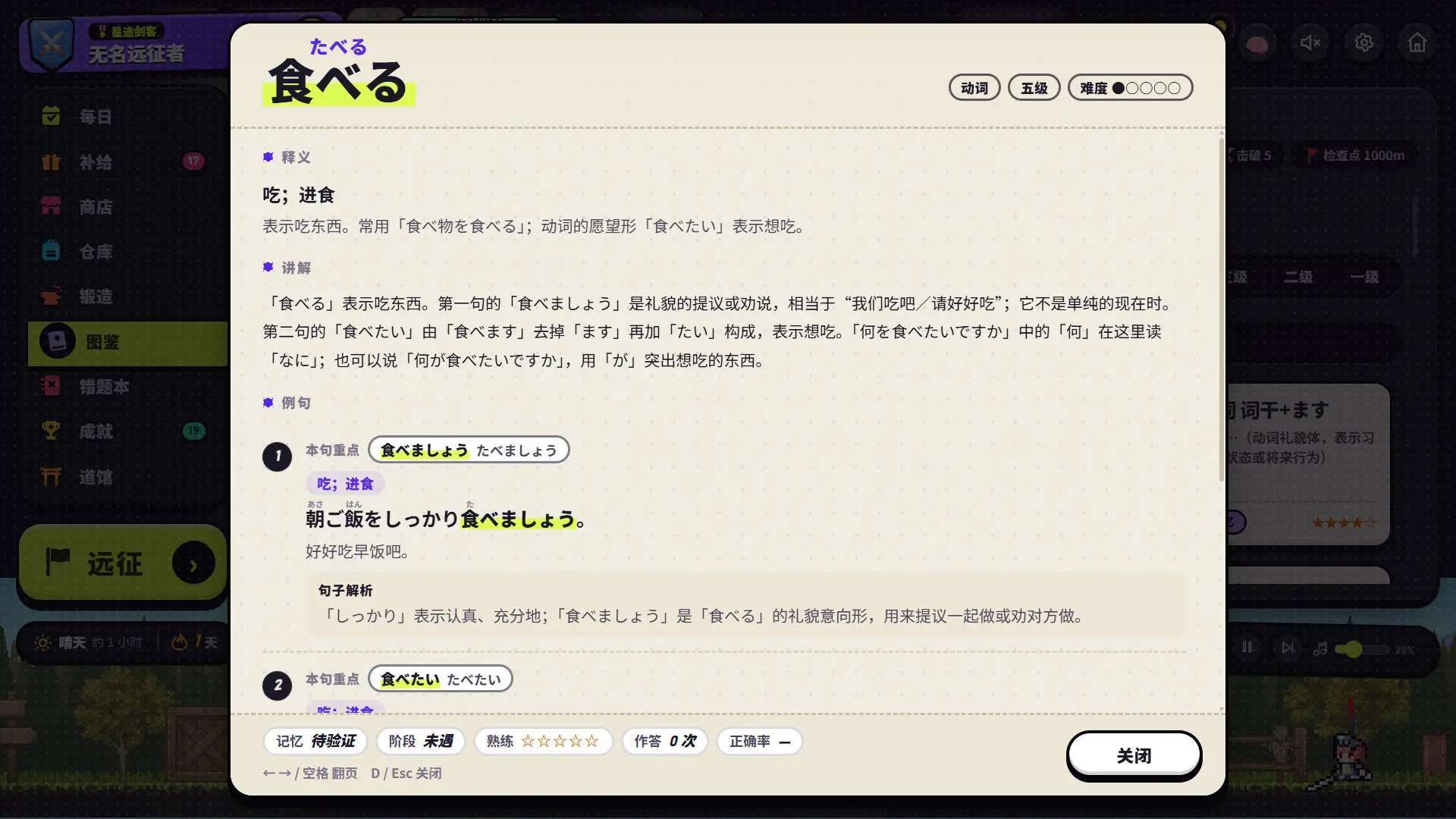Select the 一级 level tab
Image resolution: width=1456 pixels, height=819 pixels.
coord(1364,277)
